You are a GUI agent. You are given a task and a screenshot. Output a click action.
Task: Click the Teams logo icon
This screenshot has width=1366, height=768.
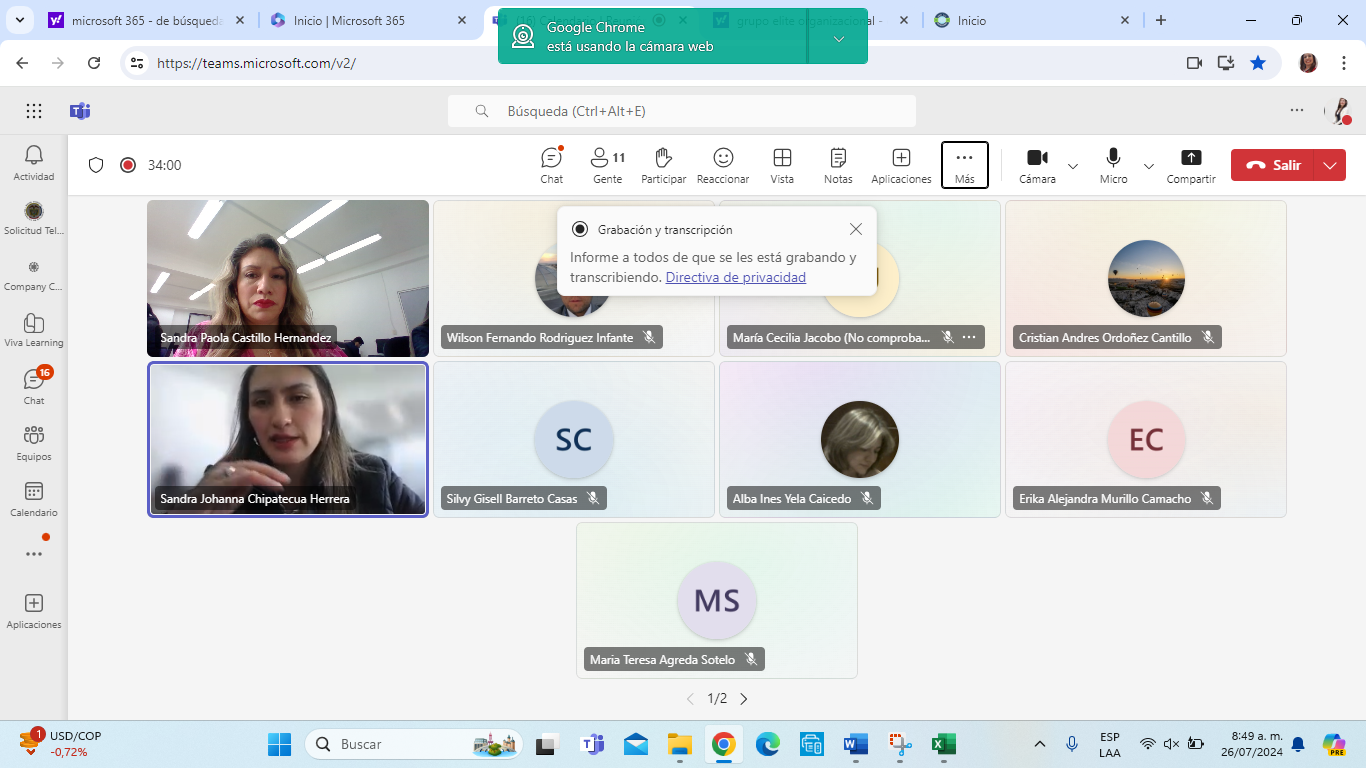(80, 111)
